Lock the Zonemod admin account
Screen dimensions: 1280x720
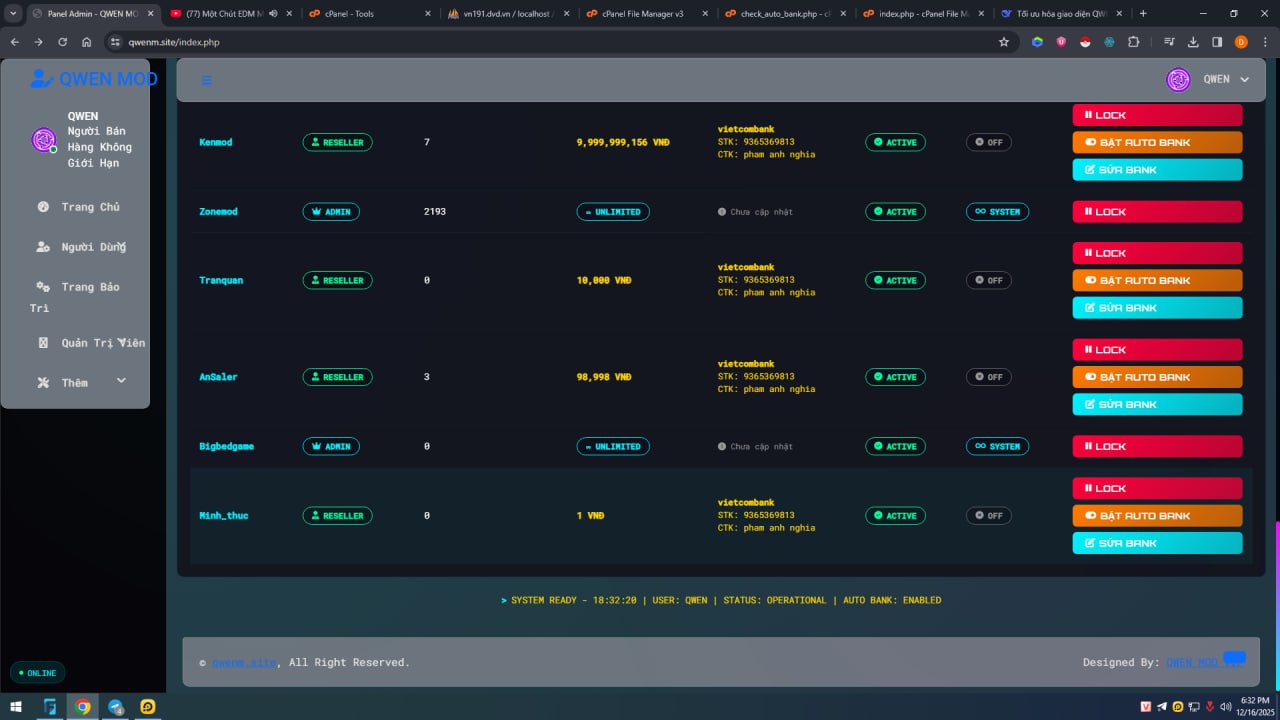(x=1157, y=212)
